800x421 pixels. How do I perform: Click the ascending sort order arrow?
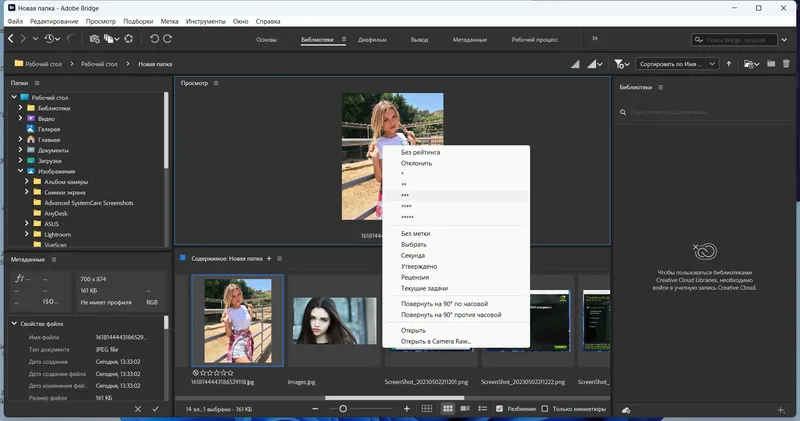pos(728,64)
